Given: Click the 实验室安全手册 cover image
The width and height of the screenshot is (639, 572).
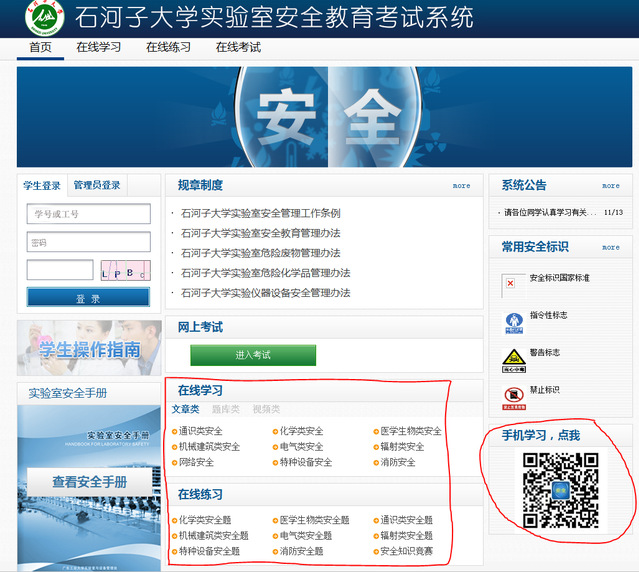Looking at the screenshot, I should pyautogui.click(x=89, y=488).
